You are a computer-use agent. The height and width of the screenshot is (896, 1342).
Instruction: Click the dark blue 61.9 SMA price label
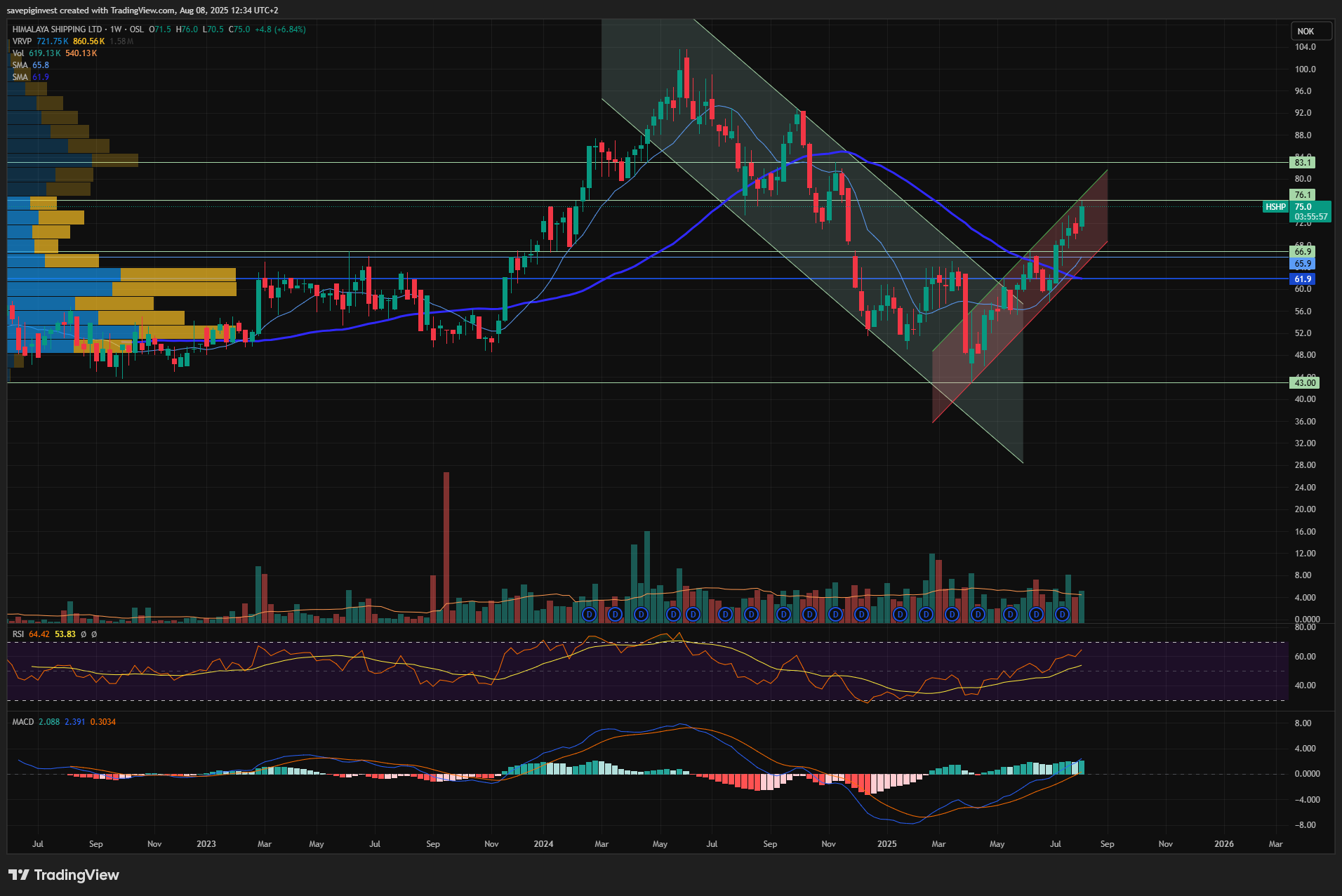(x=1303, y=279)
